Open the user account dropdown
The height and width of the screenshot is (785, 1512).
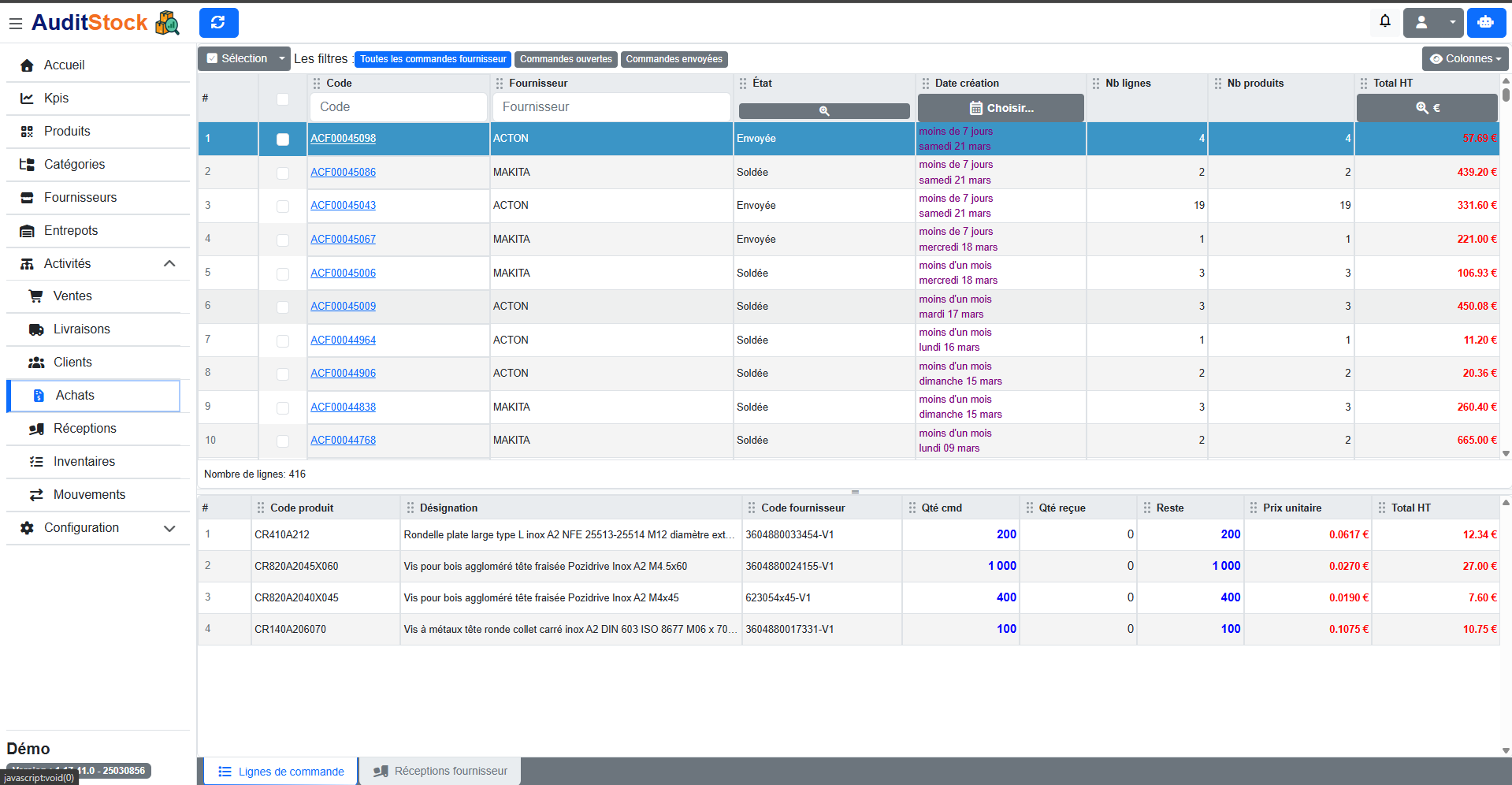pyautogui.click(x=1435, y=23)
